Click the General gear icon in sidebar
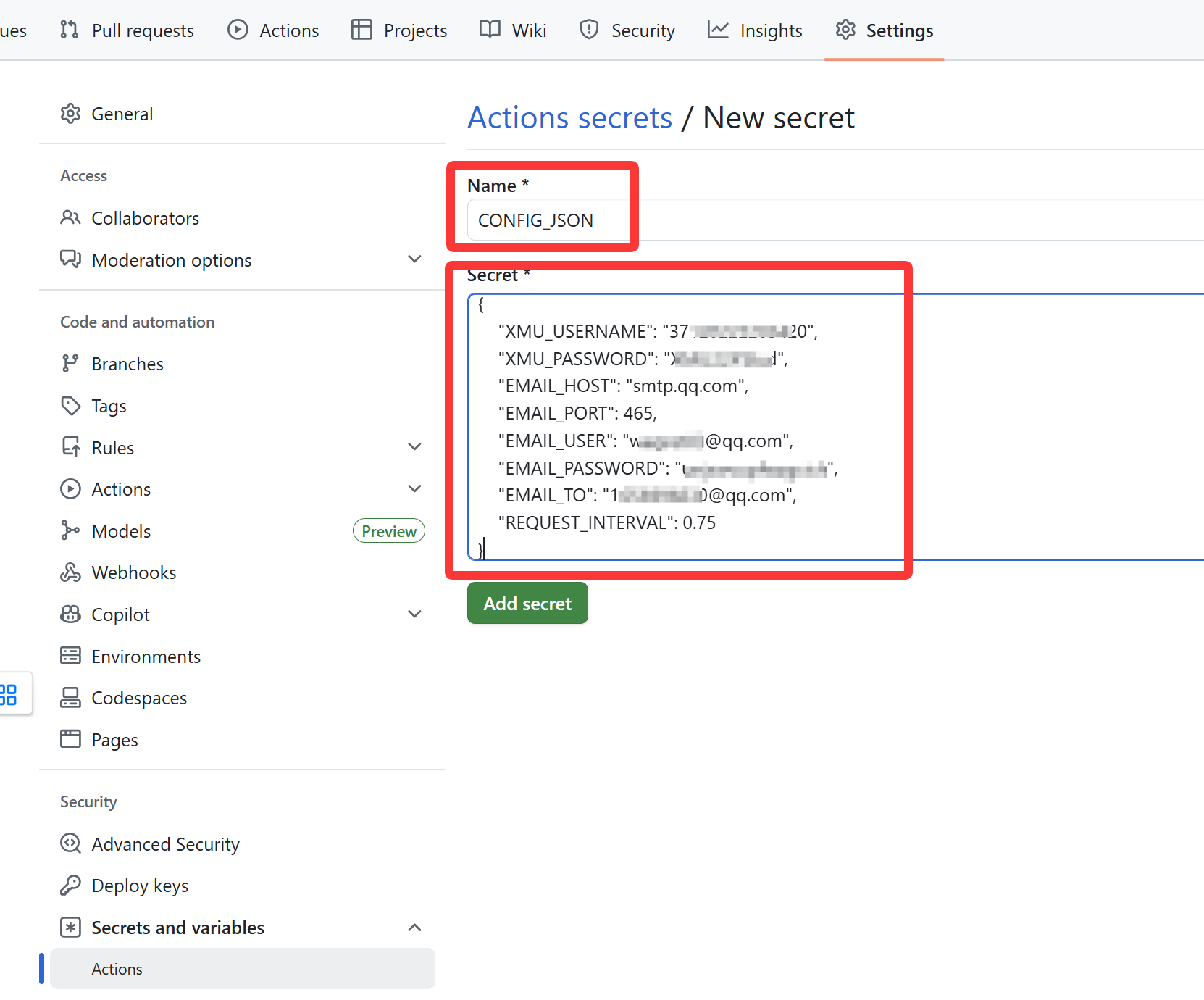The height and width of the screenshot is (1000, 1204). [x=70, y=114]
